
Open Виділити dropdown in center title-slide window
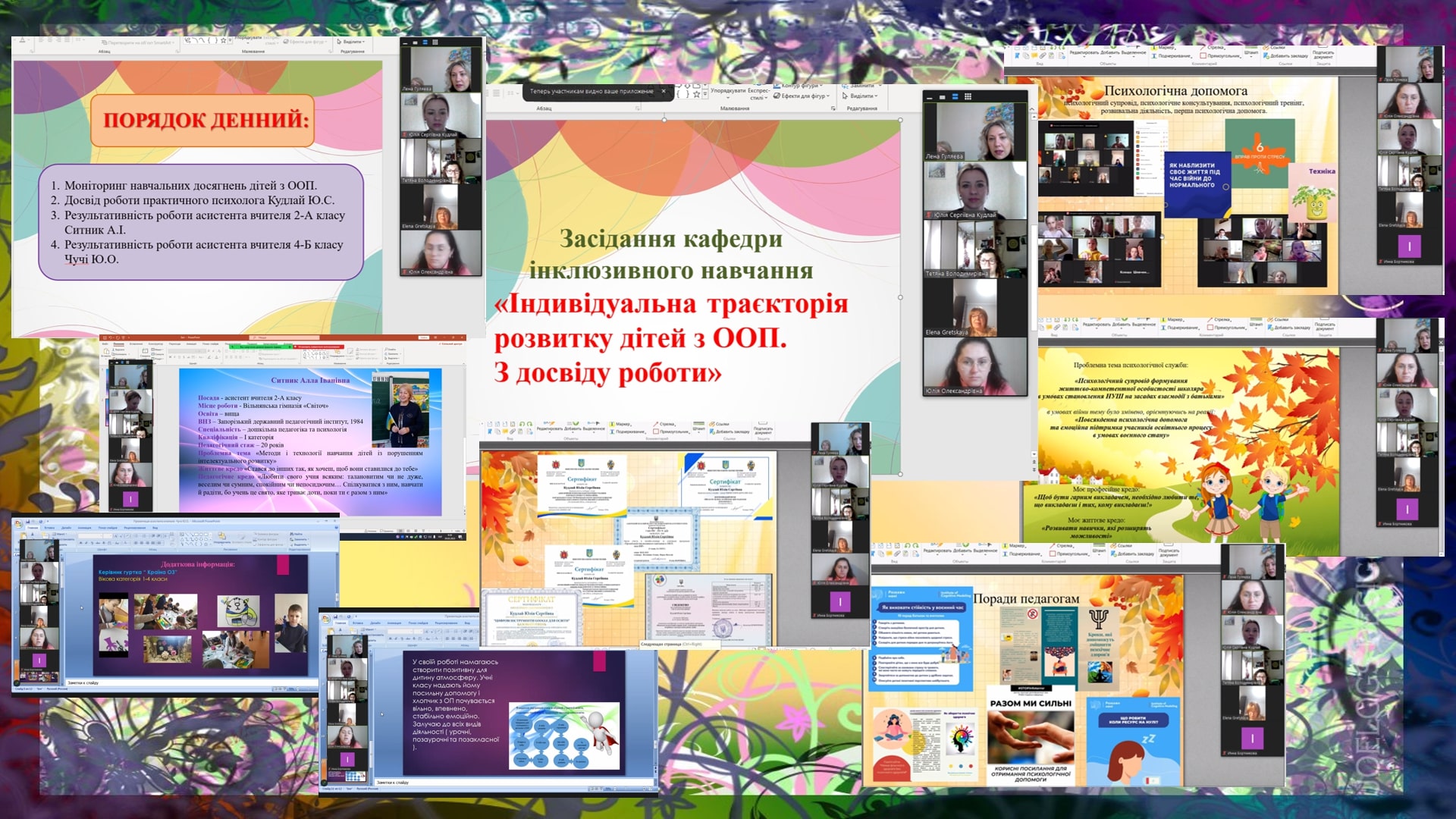pyautogui.click(x=859, y=96)
